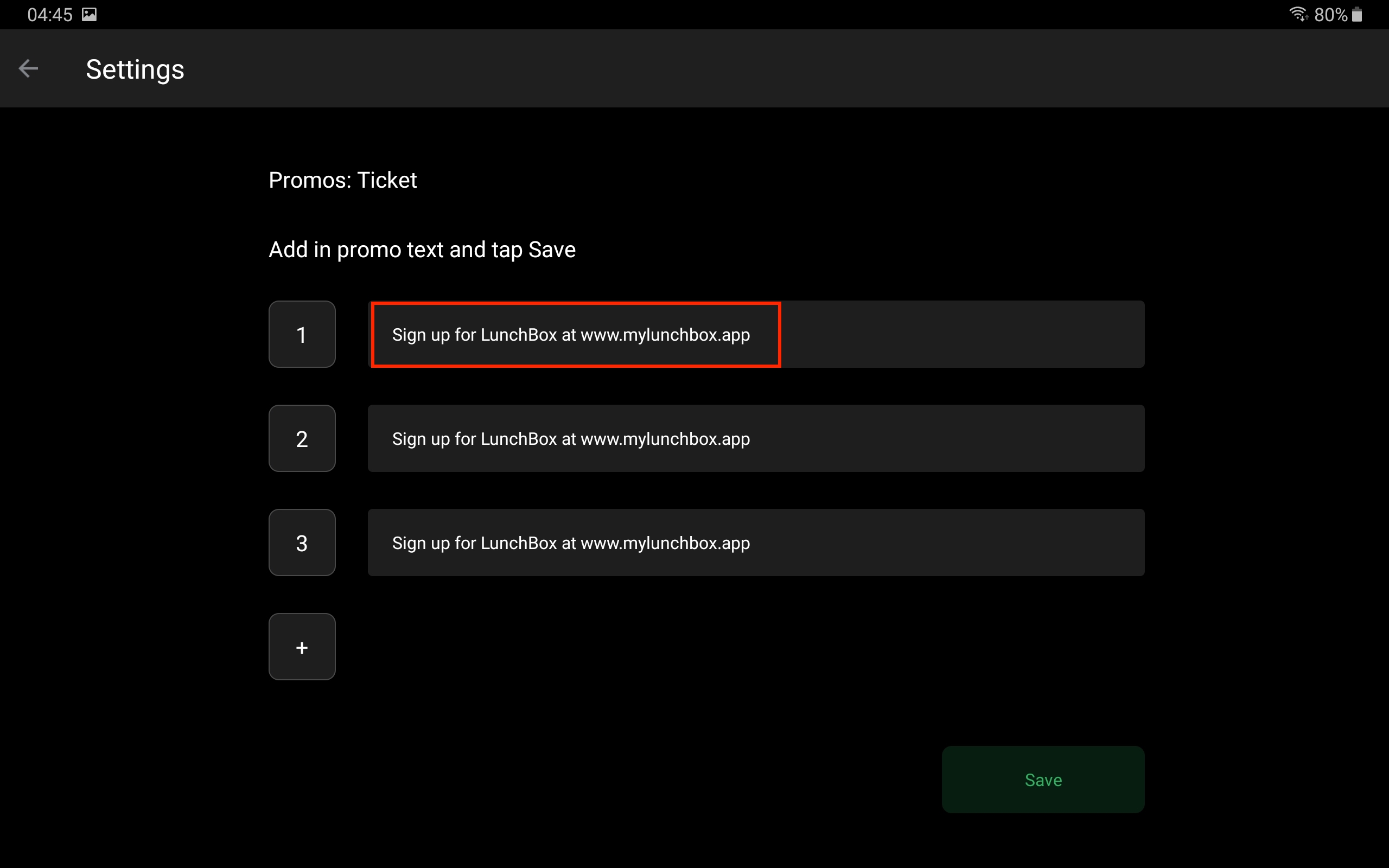
Task: Click the Save button
Action: [x=1043, y=780]
